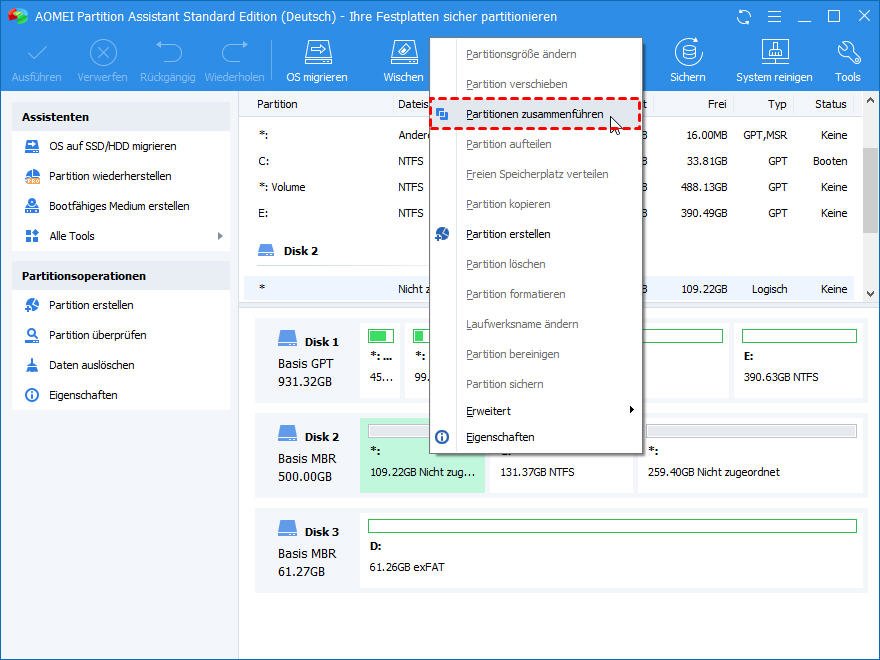Select the 109.22GB Logisch unallocated row

[550, 289]
